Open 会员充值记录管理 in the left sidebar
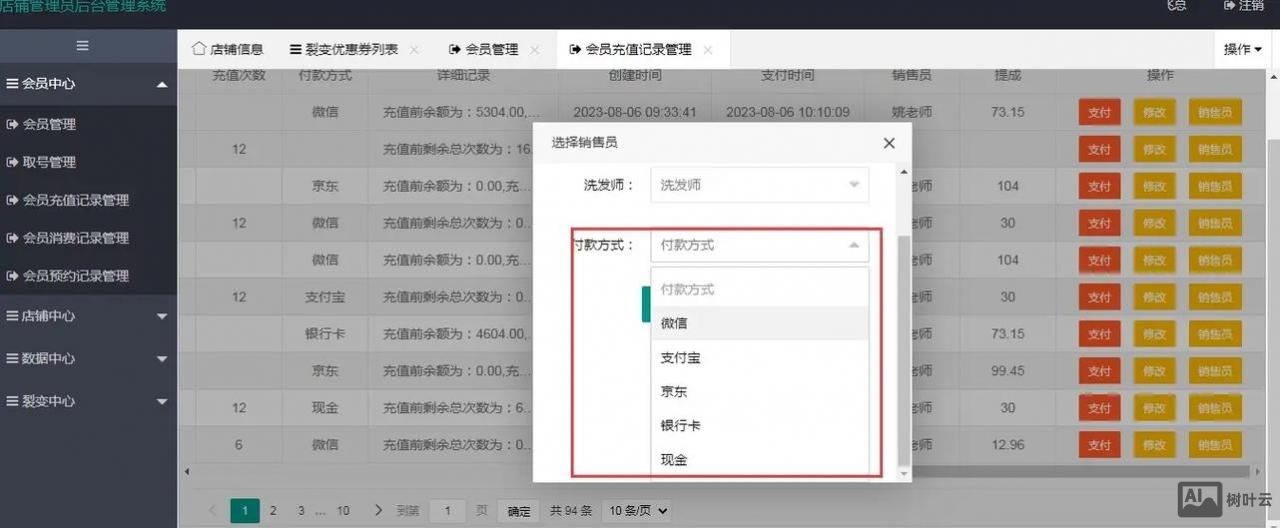The image size is (1280, 528). (x=76, y=200)
